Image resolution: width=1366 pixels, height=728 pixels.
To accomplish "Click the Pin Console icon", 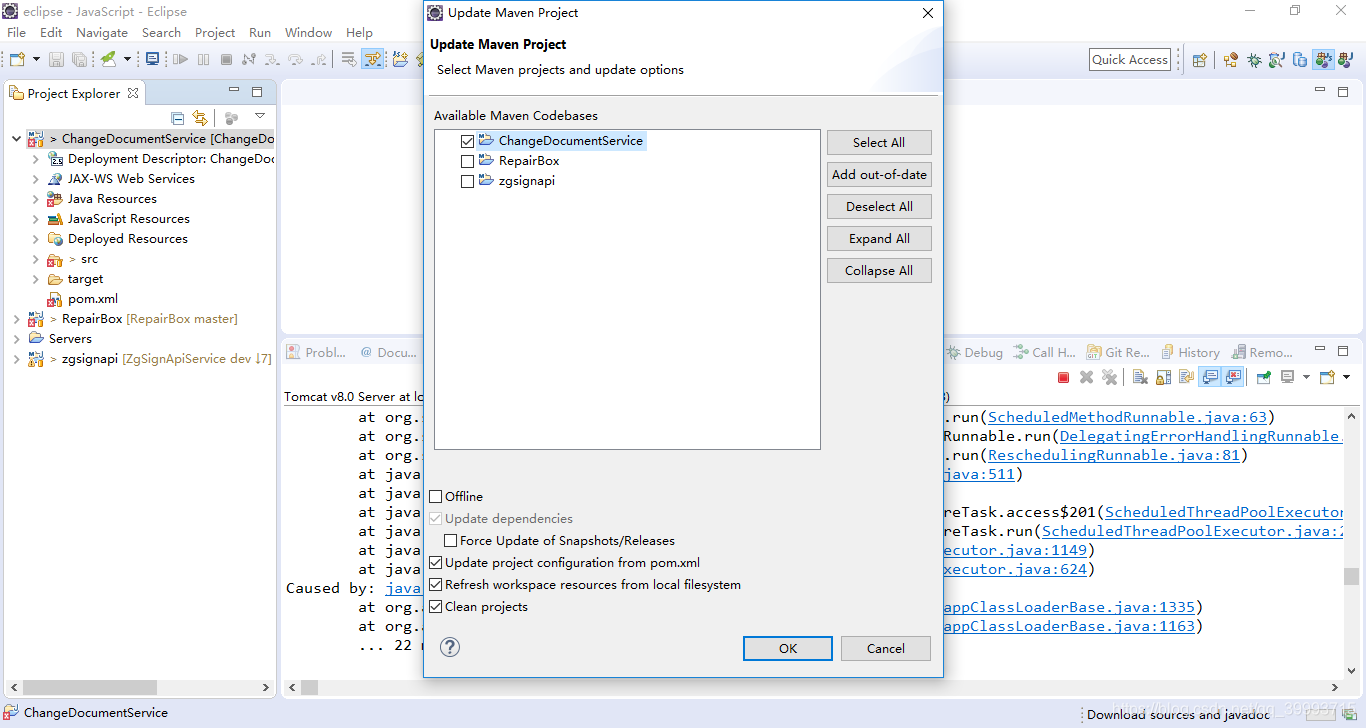I will tap(1263, 377).
